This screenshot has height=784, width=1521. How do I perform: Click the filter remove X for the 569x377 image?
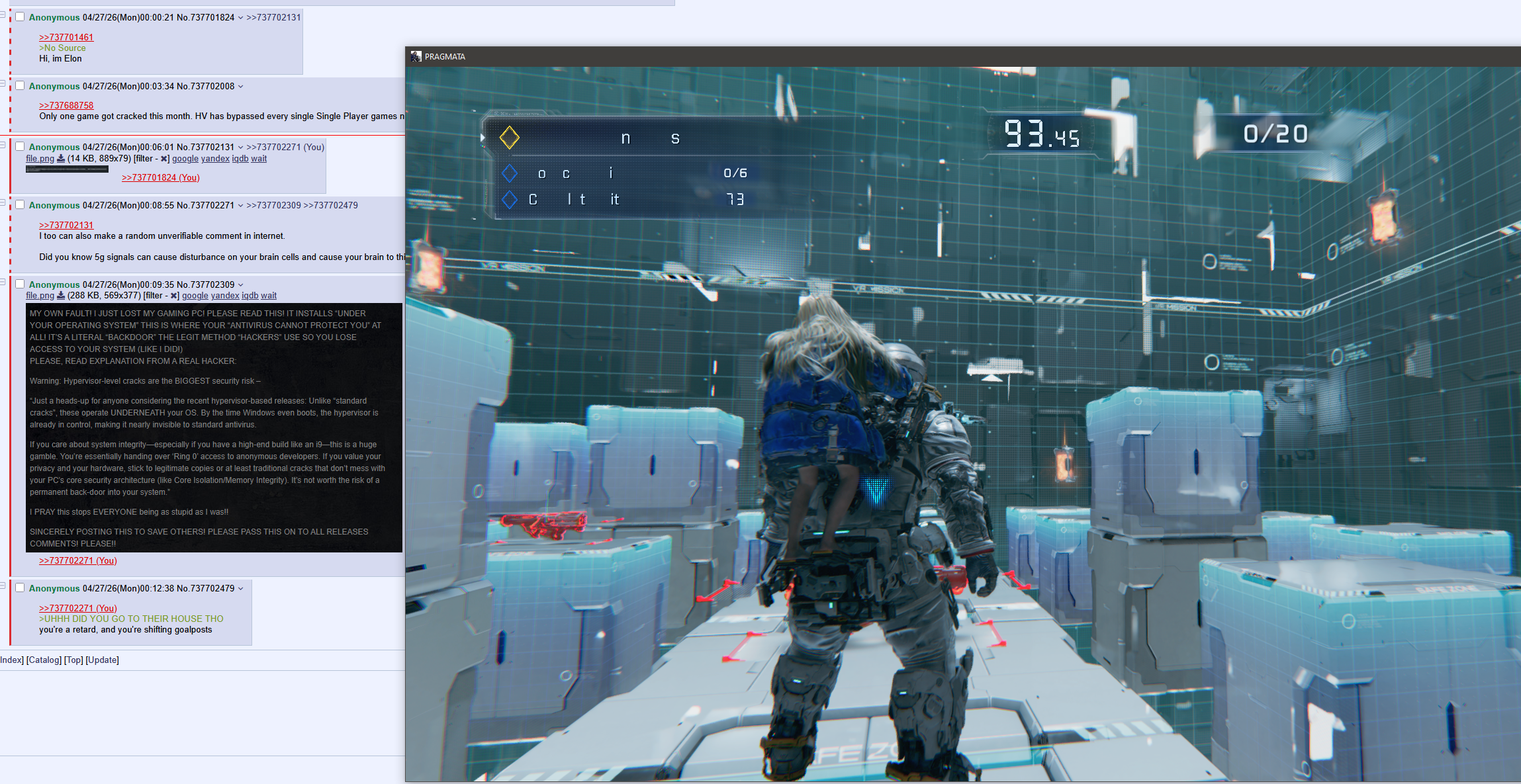point(174,296)
